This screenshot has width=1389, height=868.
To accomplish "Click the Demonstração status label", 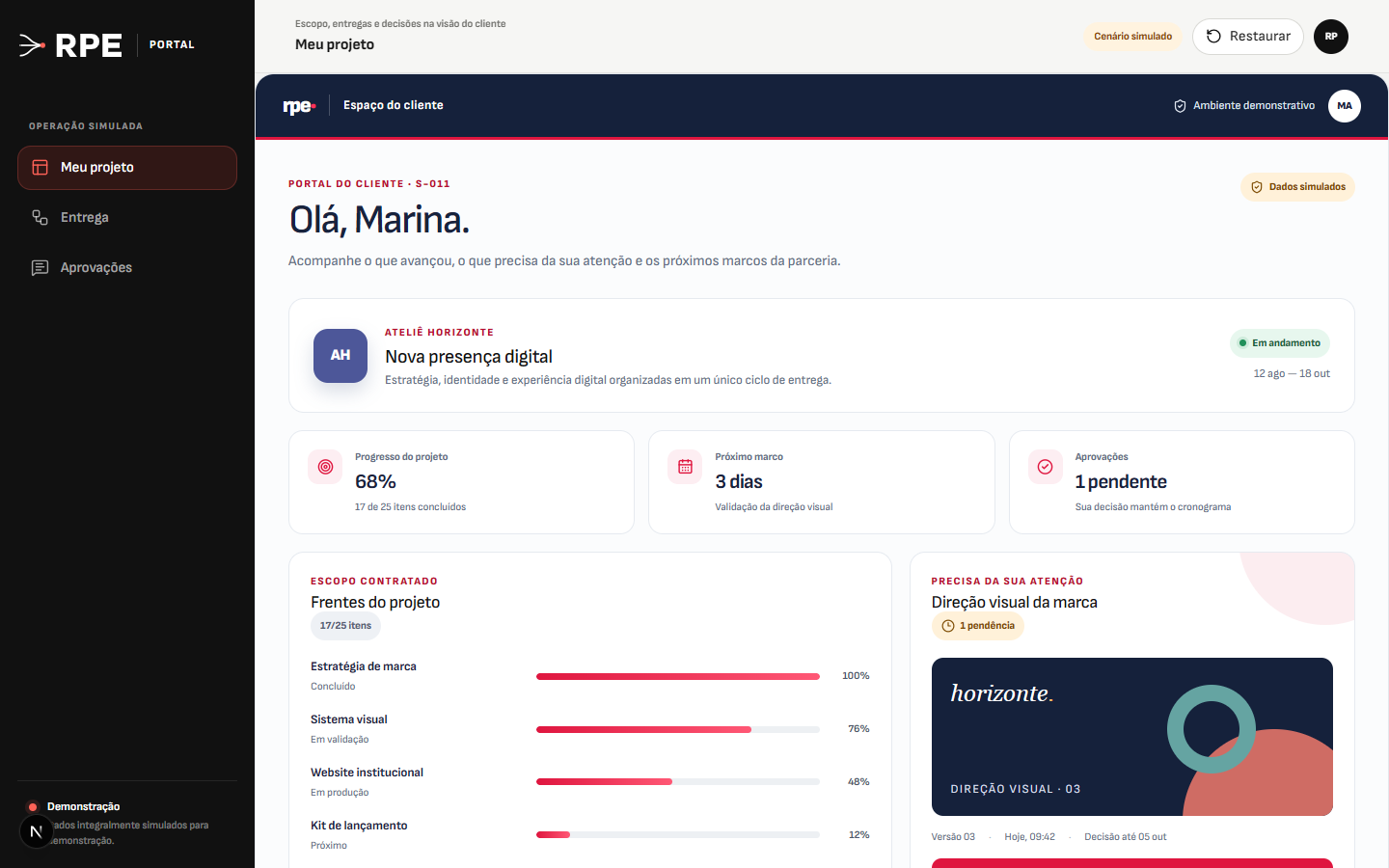I will pos(84,807).
